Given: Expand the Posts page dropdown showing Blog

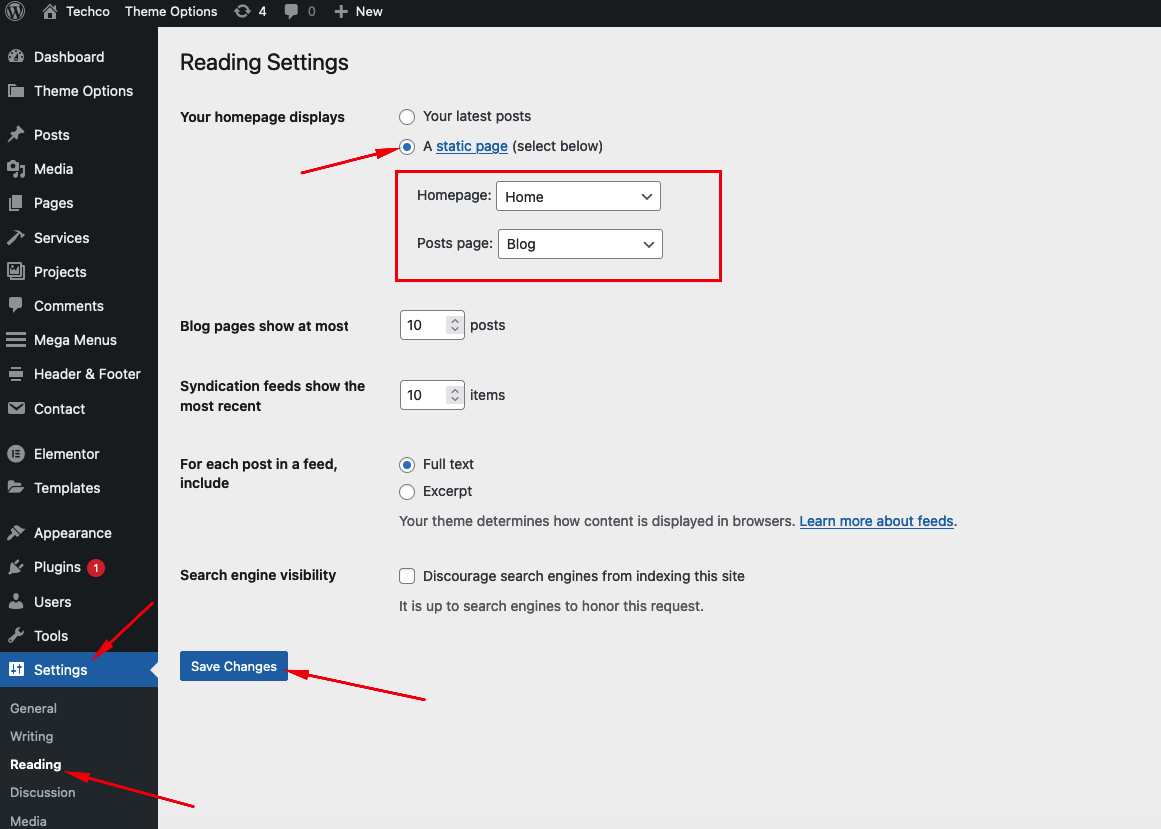Looking at the screenshot, I should [579, 244].
